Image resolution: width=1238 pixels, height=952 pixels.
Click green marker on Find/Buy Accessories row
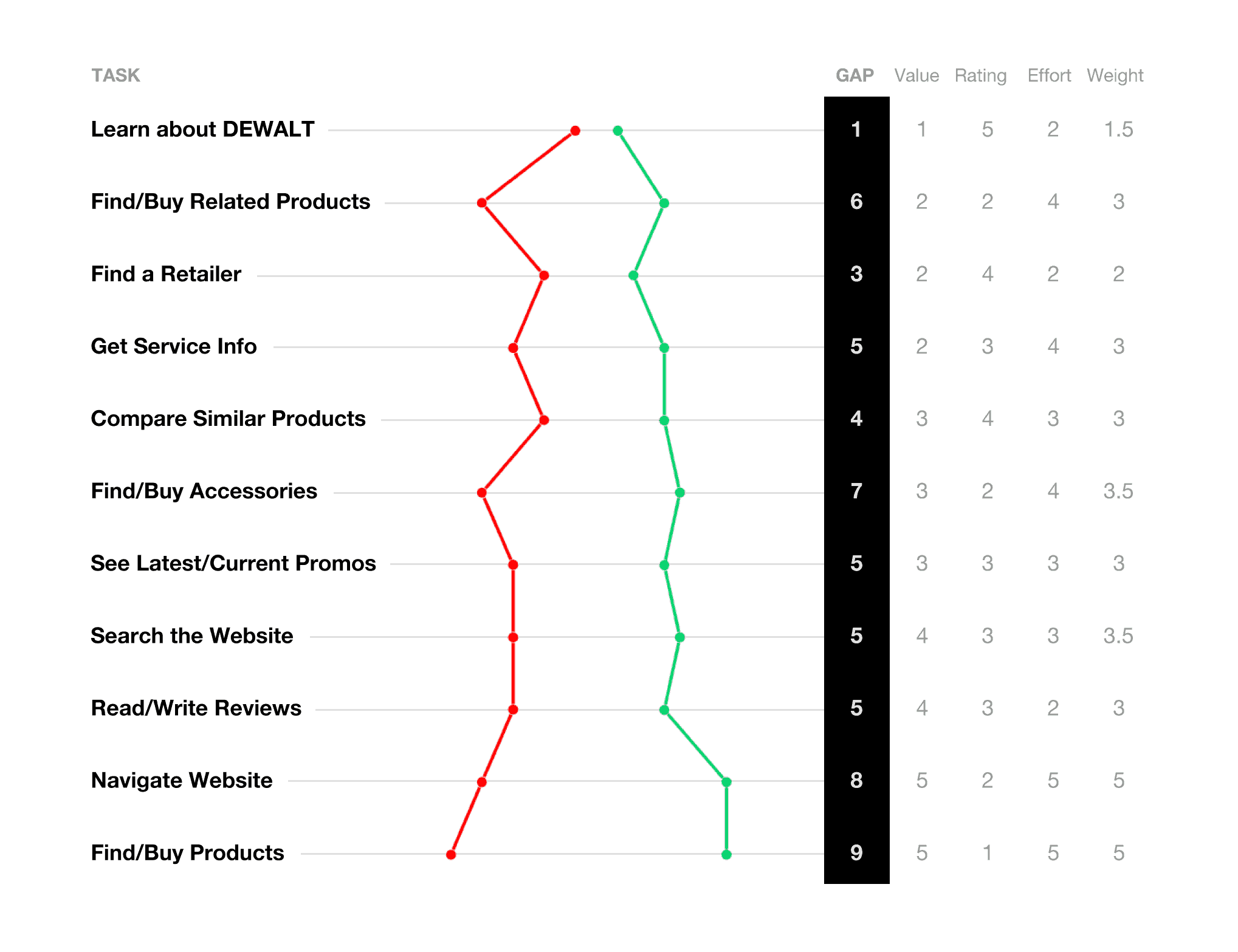679,493
